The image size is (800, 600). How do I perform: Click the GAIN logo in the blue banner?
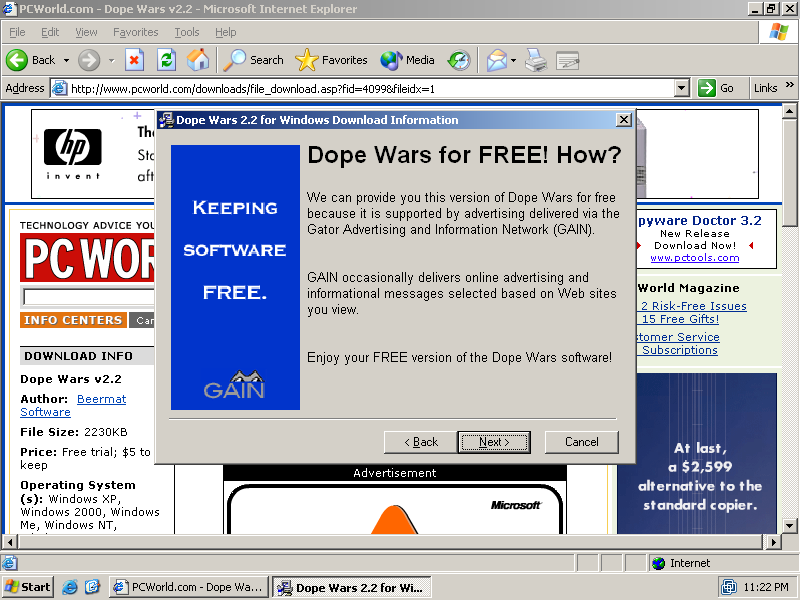(x=234, y=385)
